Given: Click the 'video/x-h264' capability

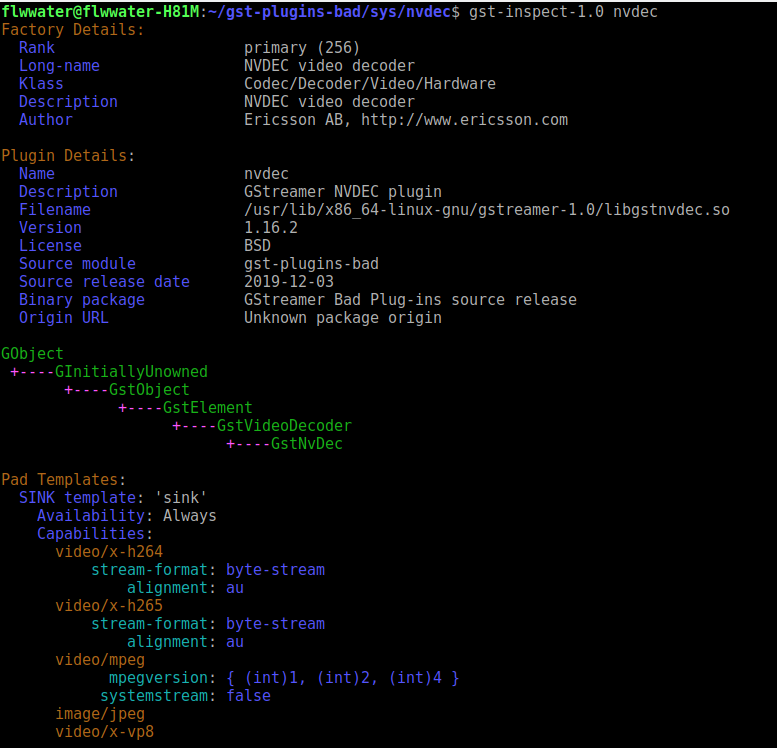Looking at the screenshot, I should [109, 552].
